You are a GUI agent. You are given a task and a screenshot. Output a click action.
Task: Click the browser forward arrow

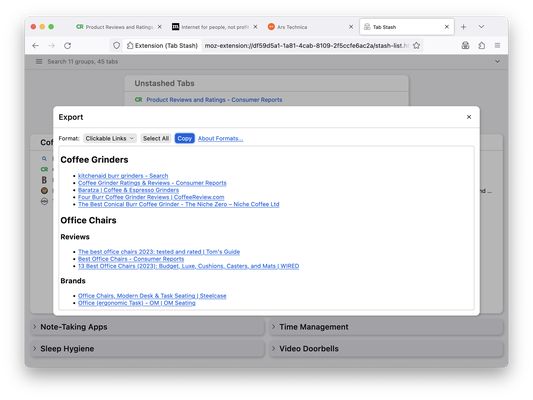pos(51,46)
